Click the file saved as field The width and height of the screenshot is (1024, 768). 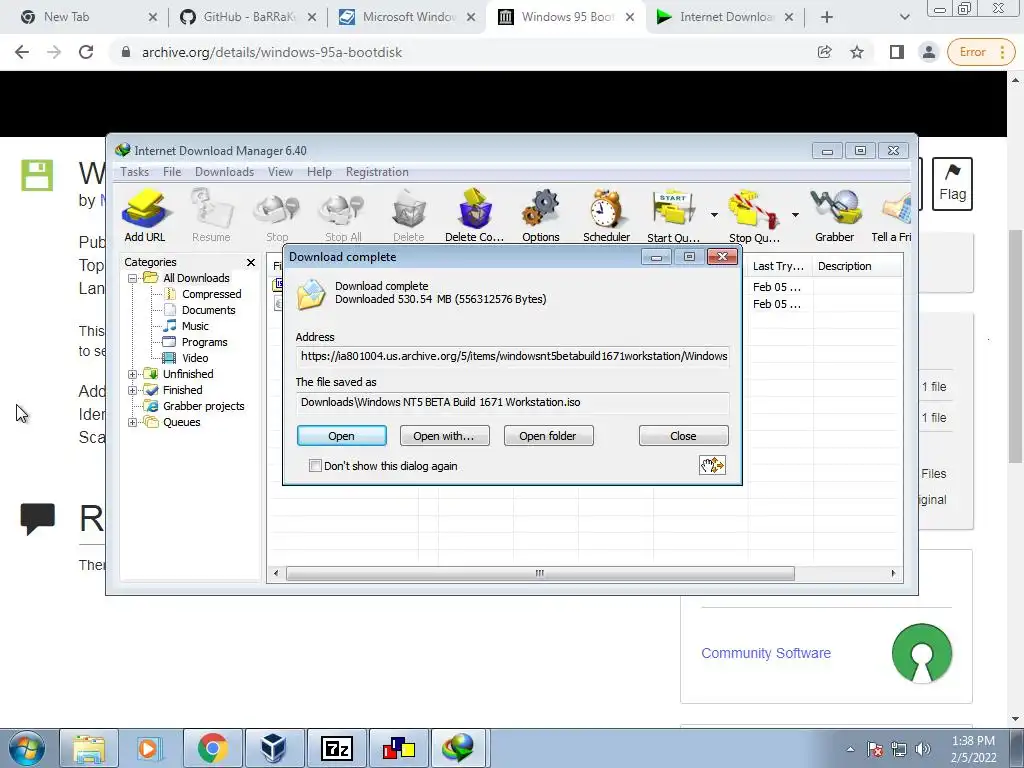click(x=513, y=402)
